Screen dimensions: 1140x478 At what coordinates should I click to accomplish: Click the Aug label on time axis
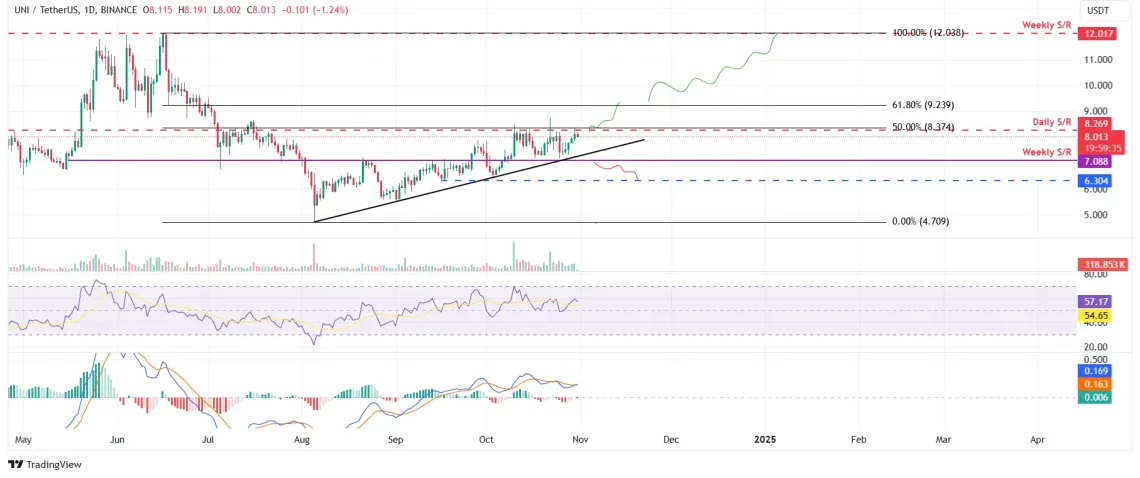(303, 439)
